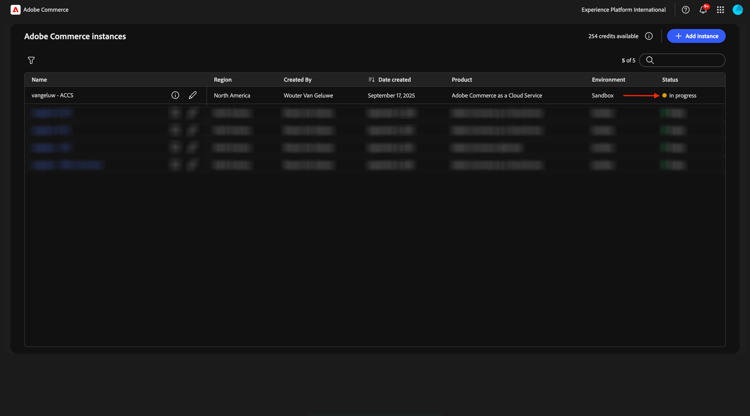Screen dimensions: 750x416
Task: Click the September 17, 2025 date cell
Action: [x=391, y=95]
